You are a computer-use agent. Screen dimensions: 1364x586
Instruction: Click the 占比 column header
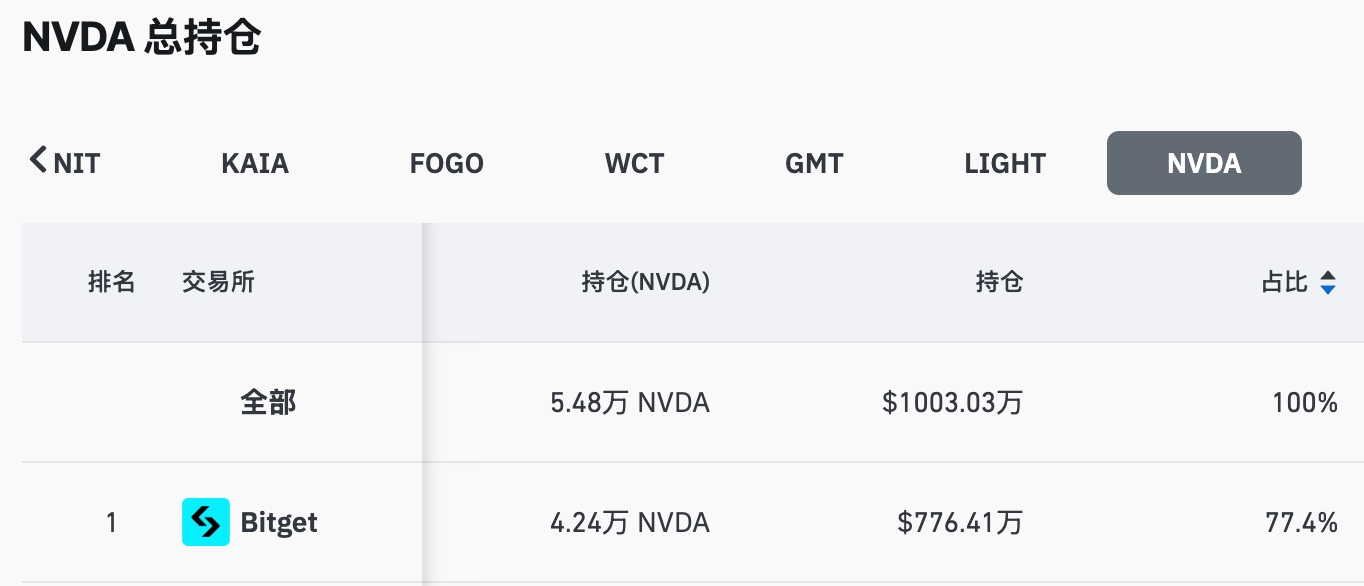(1284, 282)
